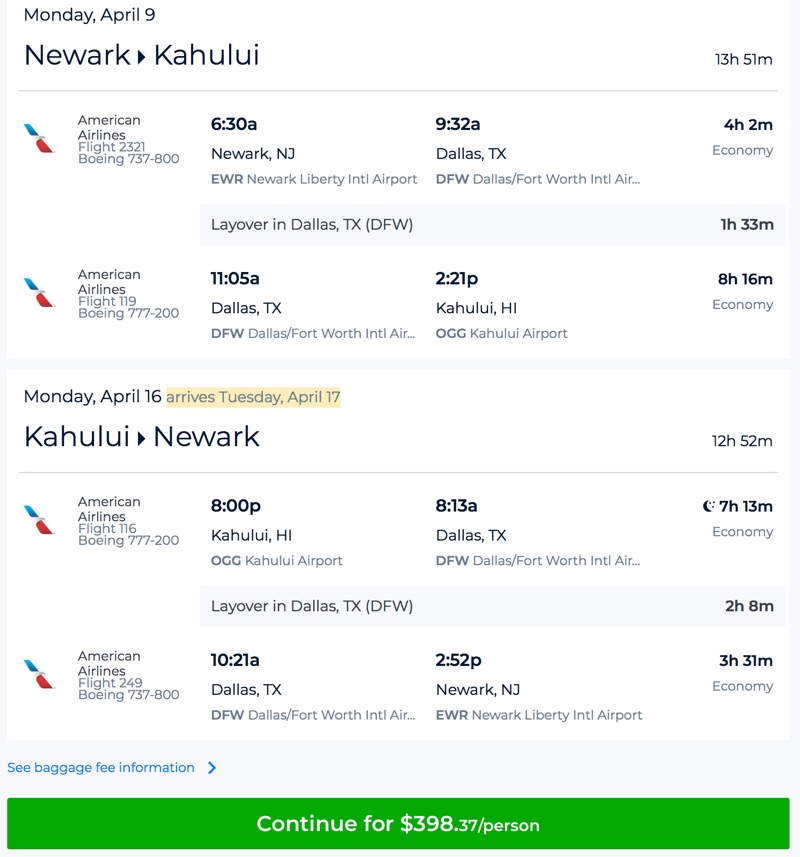Click the American Airlines logo for Flight 119
This screenshot has width=800, height=857.
tap(39, 292)
